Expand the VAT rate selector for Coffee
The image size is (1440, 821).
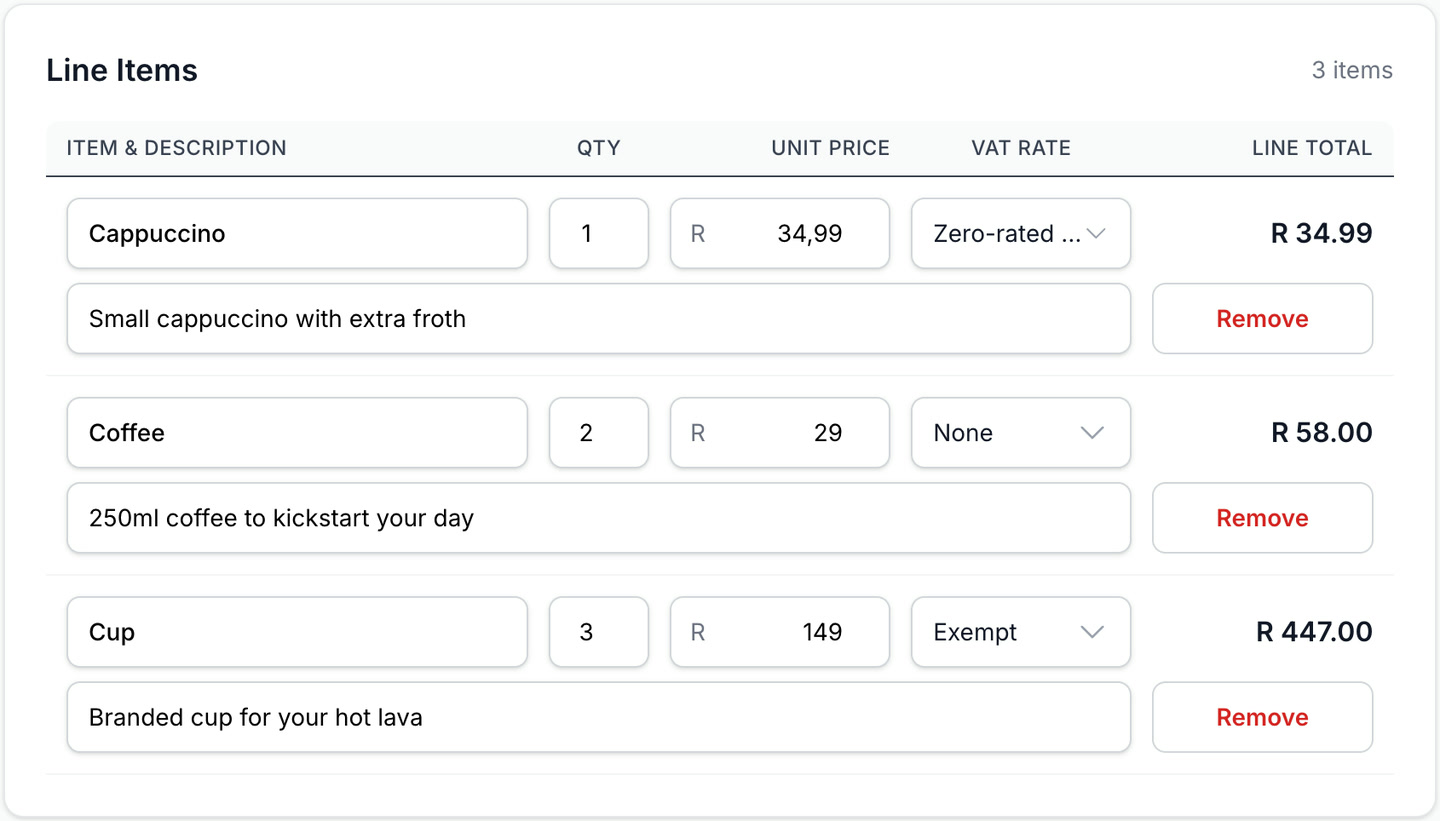[1019, 432]
